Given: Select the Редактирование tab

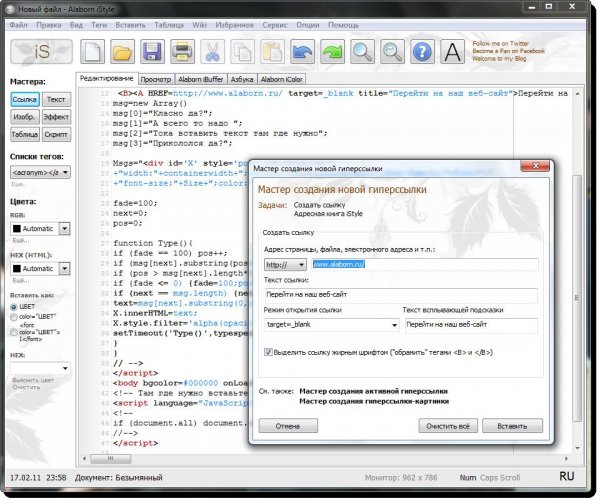Looking at the screenshot, I should pos(106,78).
